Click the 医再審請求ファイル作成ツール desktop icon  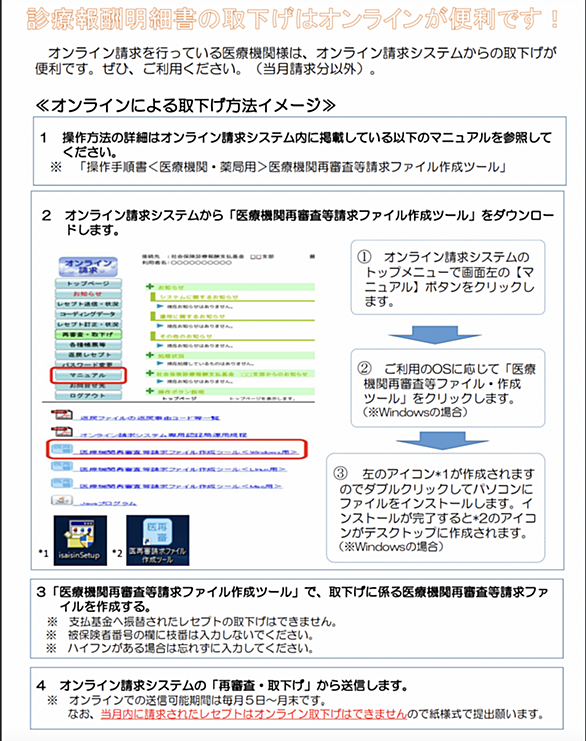[x=157, y=541]
